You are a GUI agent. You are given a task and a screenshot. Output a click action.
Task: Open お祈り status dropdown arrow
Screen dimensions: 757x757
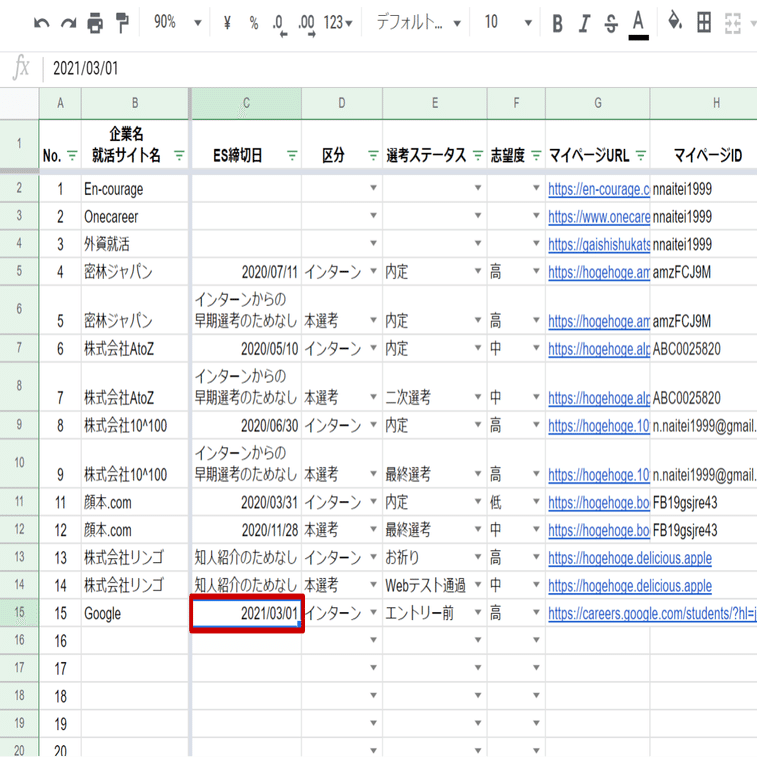coord(478,557)
